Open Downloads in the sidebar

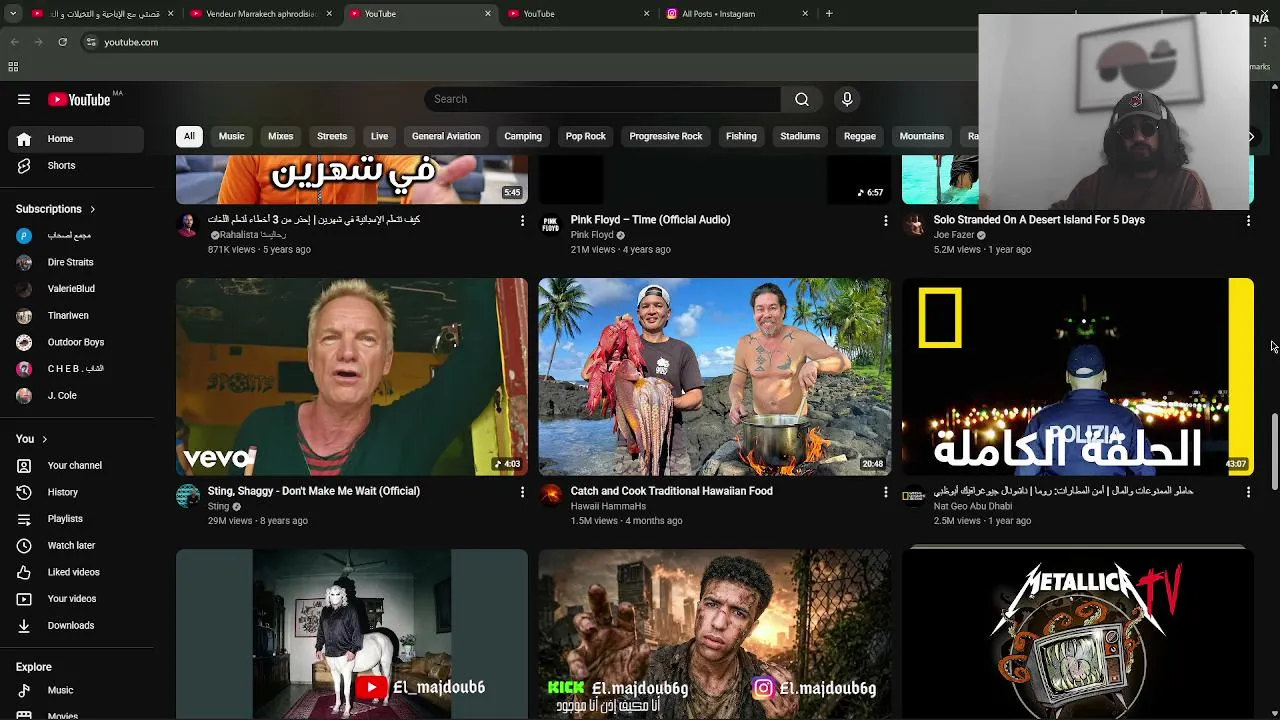pyautogui.click(x=76, y=625)
